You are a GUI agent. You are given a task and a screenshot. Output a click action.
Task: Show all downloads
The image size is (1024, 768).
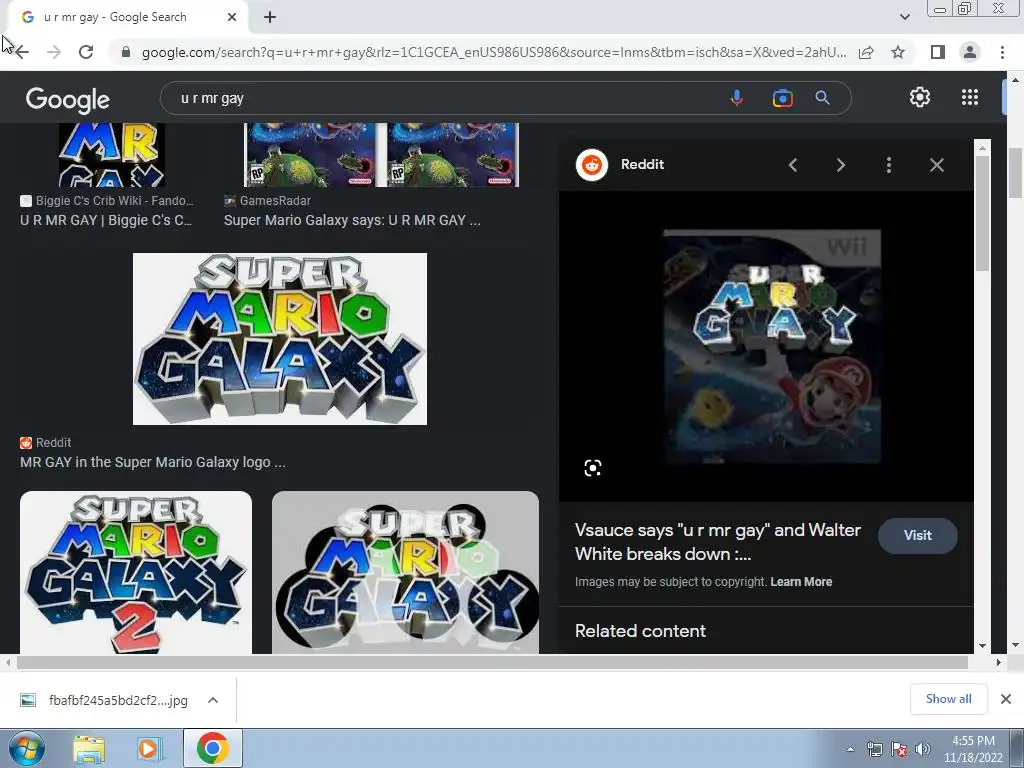pyautogui.click(x=948, y=699)
